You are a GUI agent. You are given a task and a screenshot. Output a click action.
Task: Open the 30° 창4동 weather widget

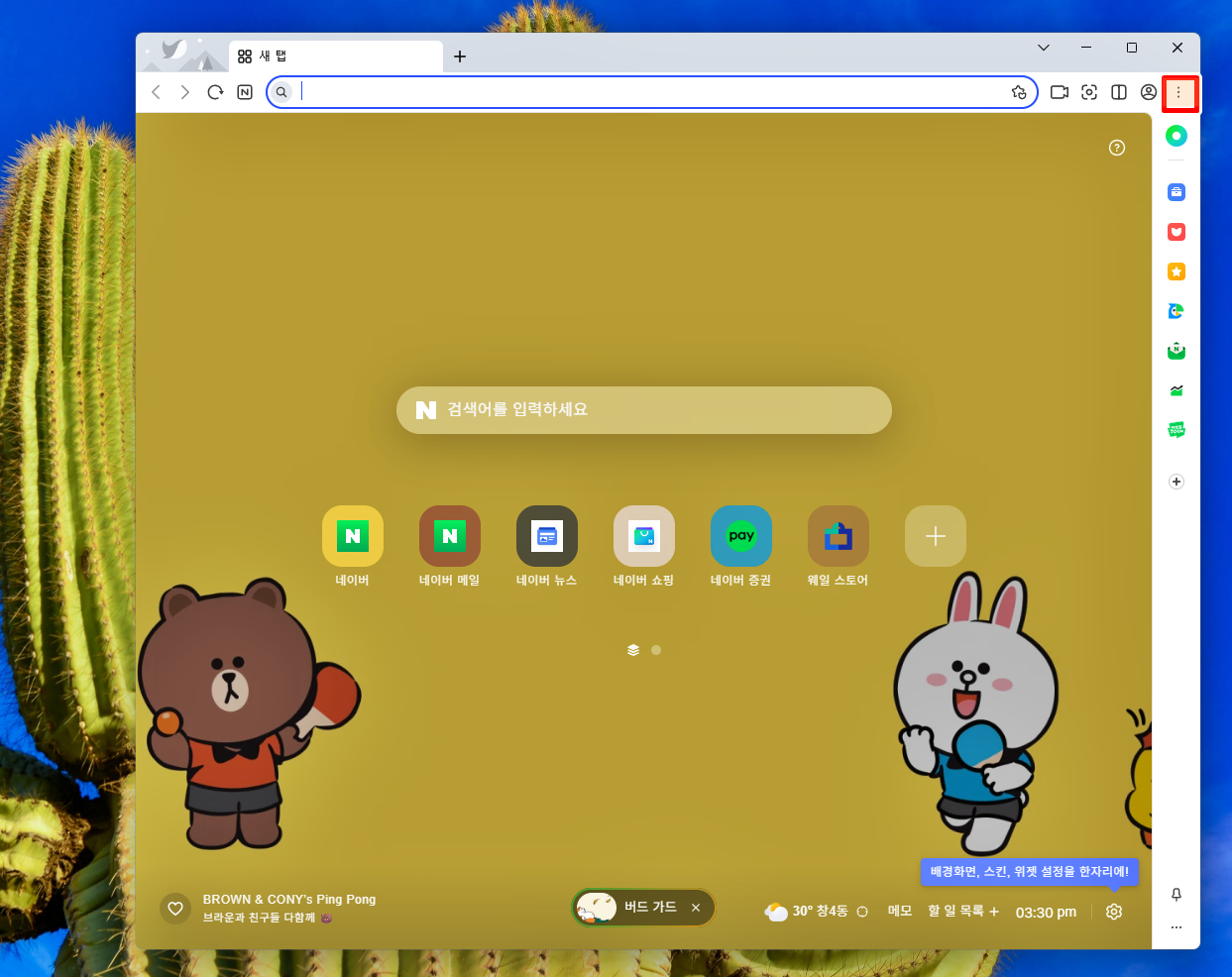coord(806,912)
